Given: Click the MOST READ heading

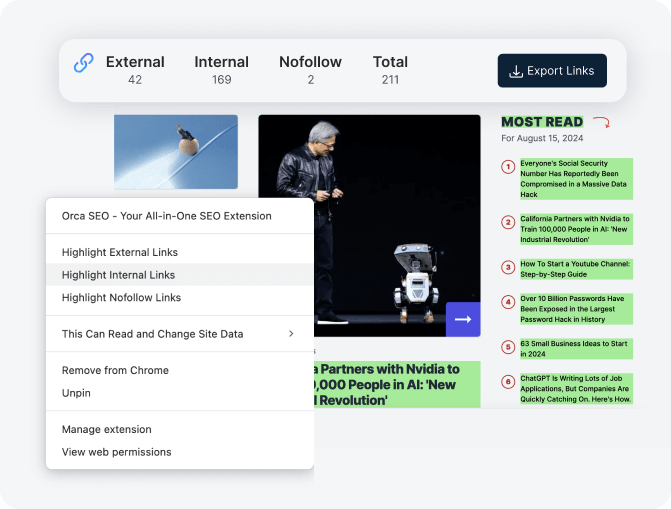Looking at the screenshot, I should click(x=542, y=122).
